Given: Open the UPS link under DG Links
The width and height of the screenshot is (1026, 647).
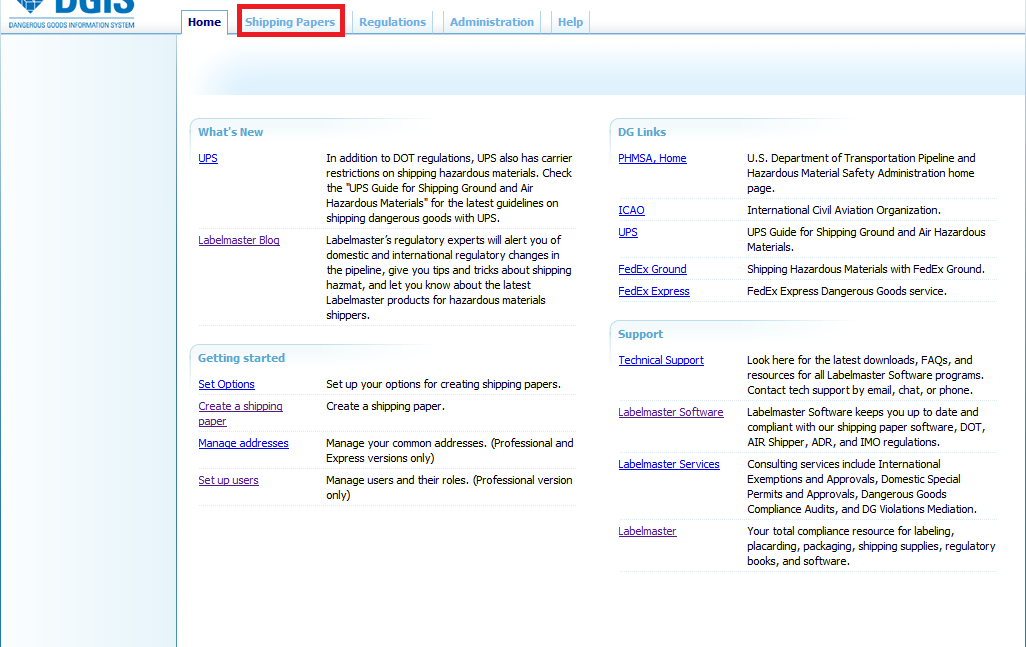Looking at the screenshot, I should tap(628, 232).
